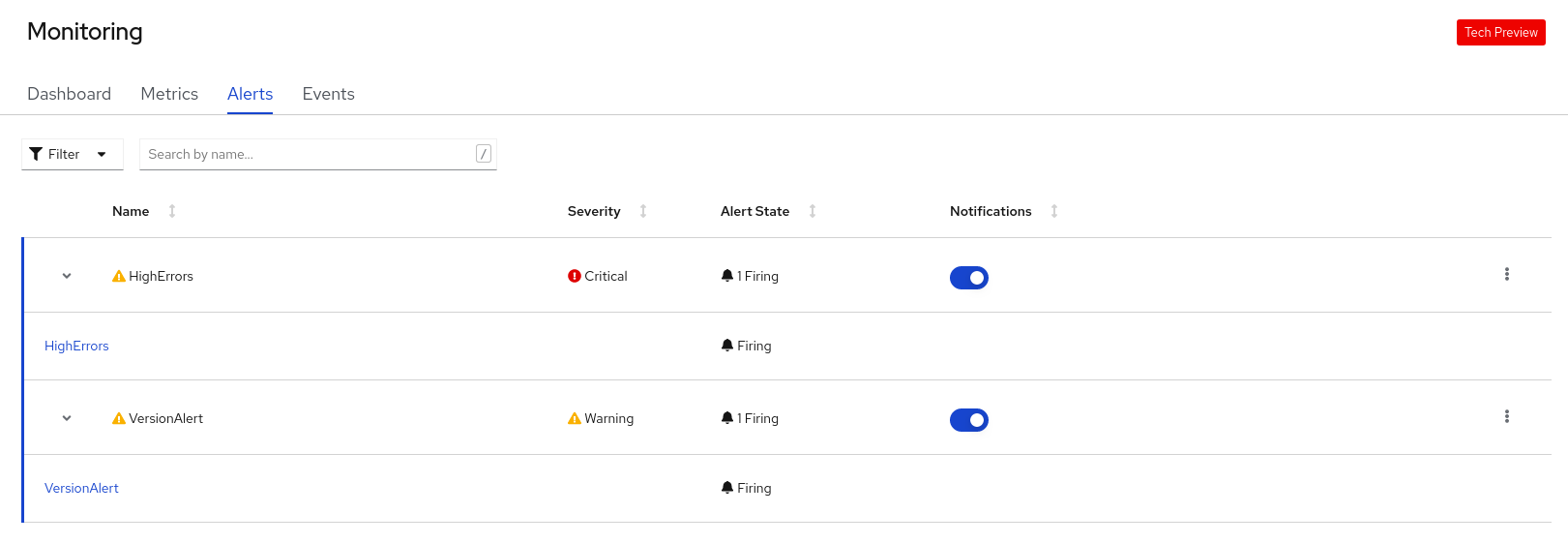Sort by Notifications column

tap(1054, 211)
